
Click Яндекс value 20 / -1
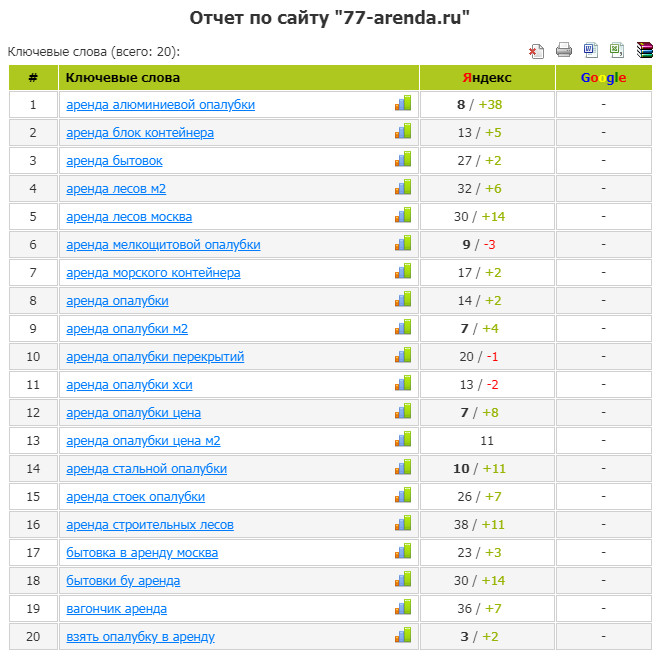(479, 357)
